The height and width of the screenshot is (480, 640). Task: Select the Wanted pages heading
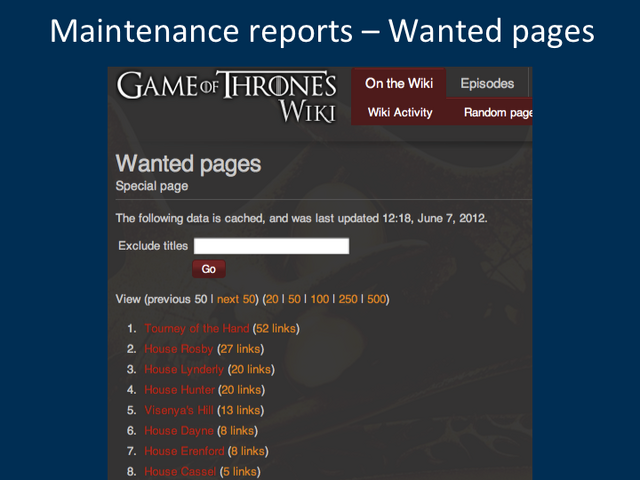click(x=188, y=164)
